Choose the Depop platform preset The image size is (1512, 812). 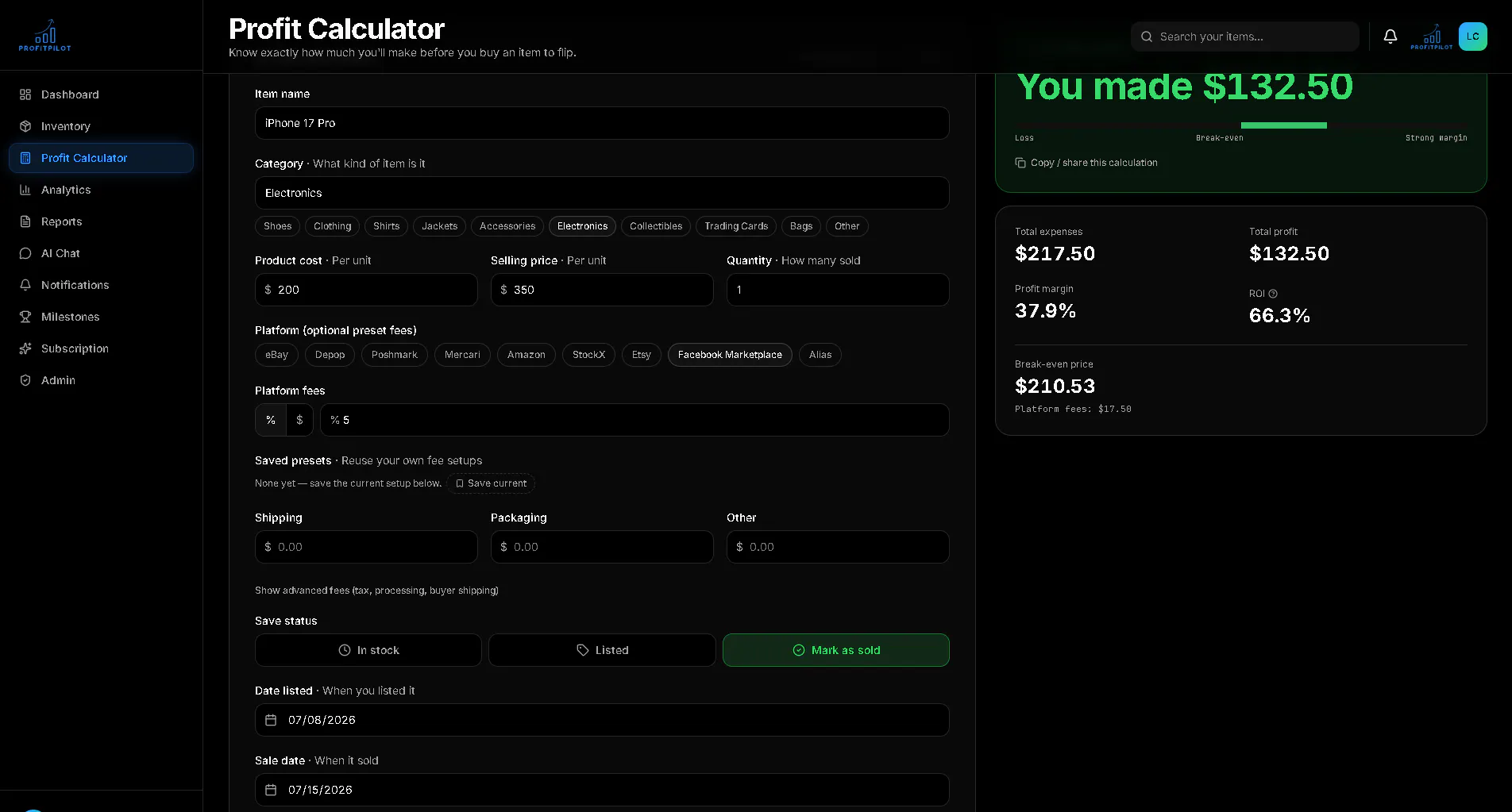[x=330, y=355]
